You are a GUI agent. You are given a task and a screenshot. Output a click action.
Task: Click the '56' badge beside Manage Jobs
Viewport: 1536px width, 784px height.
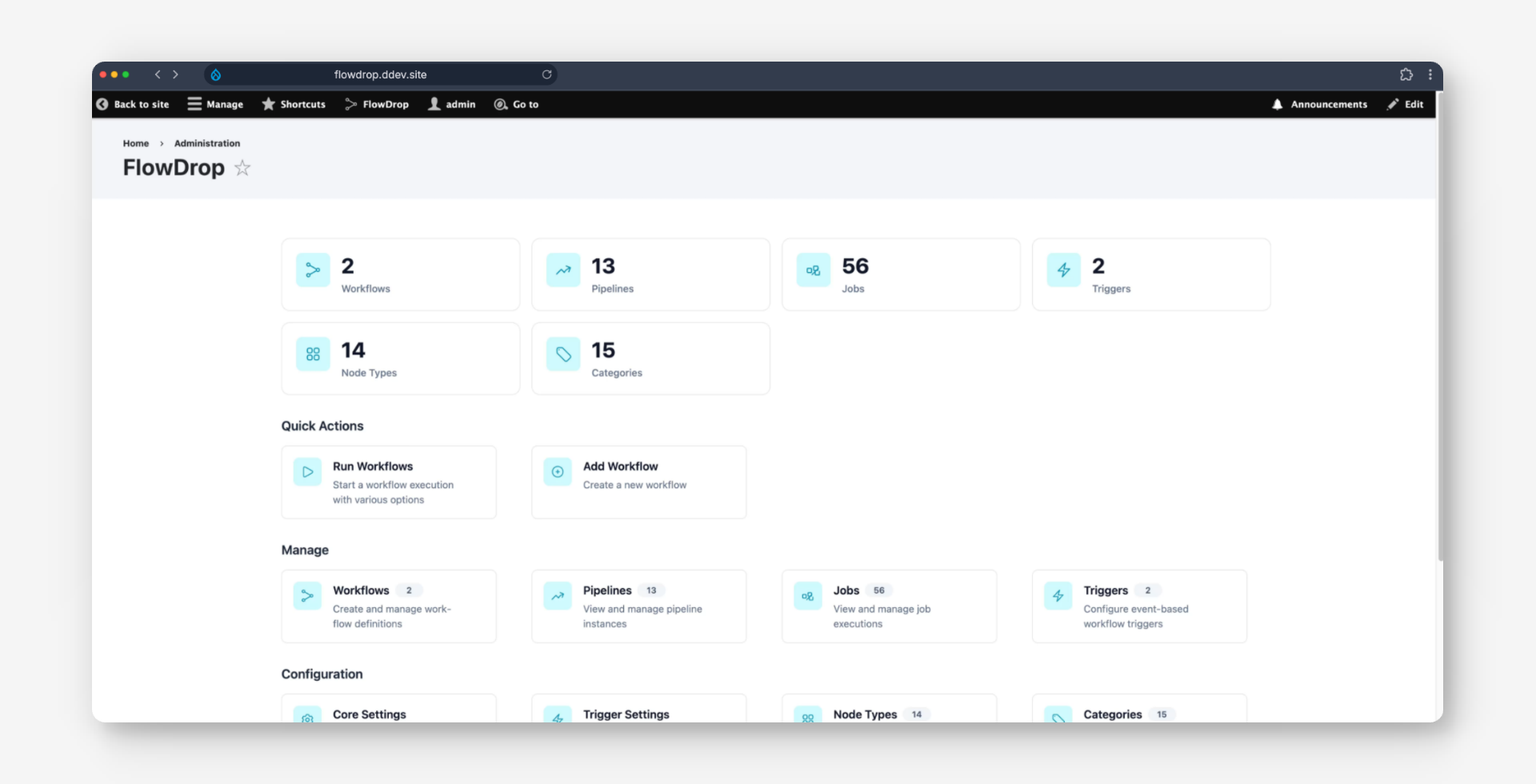(x=879, y=590)
